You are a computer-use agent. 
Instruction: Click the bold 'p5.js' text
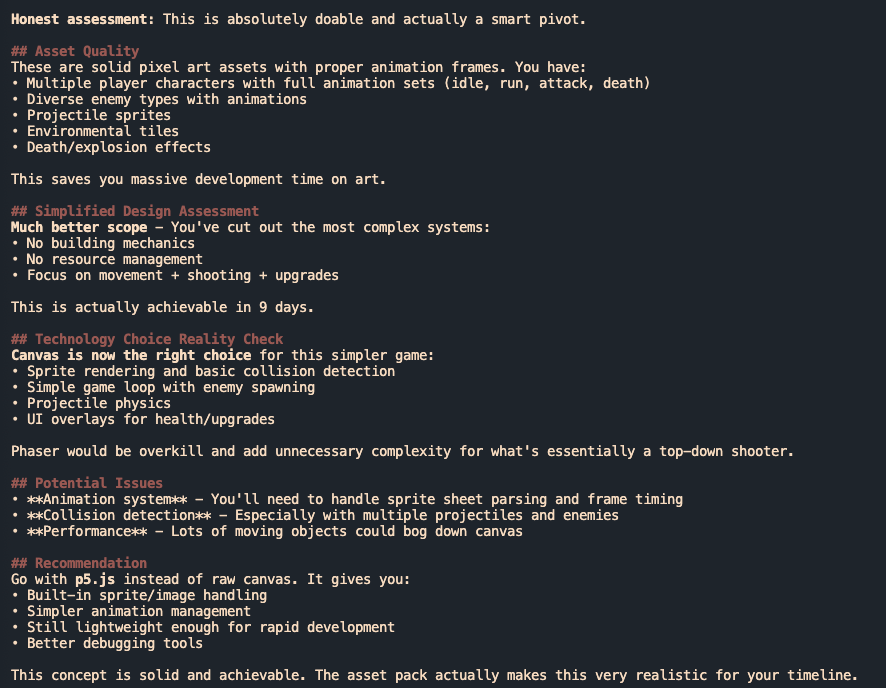click(x=95, y=580)
